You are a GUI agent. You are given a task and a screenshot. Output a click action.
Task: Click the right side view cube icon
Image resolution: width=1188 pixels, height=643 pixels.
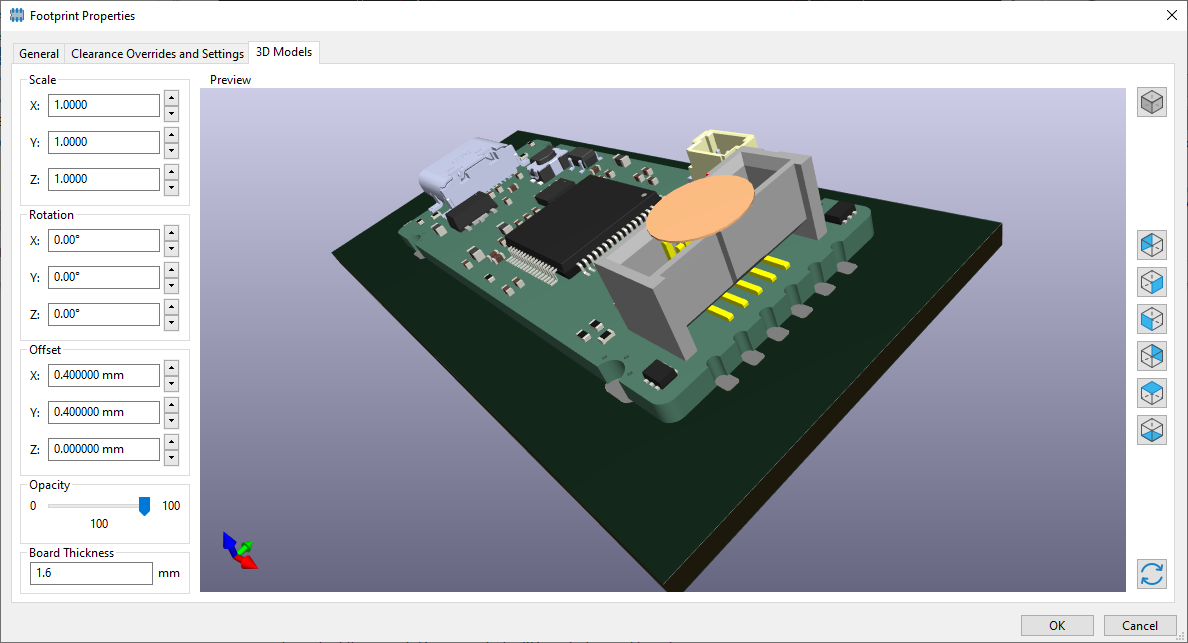point(1152,282)
